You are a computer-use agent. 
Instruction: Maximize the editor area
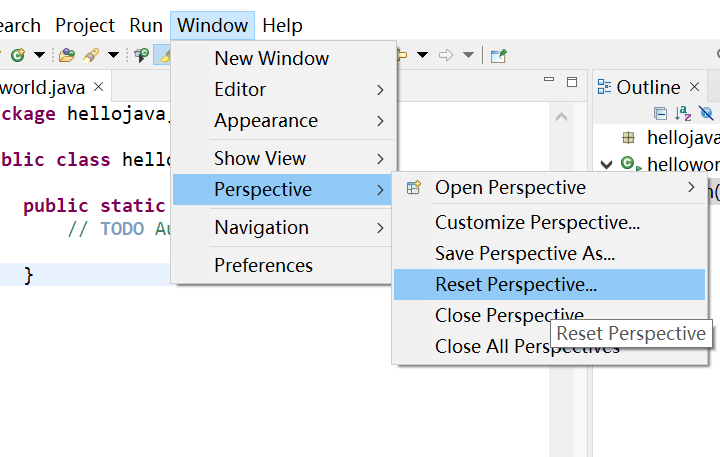[x=572, y=82]
